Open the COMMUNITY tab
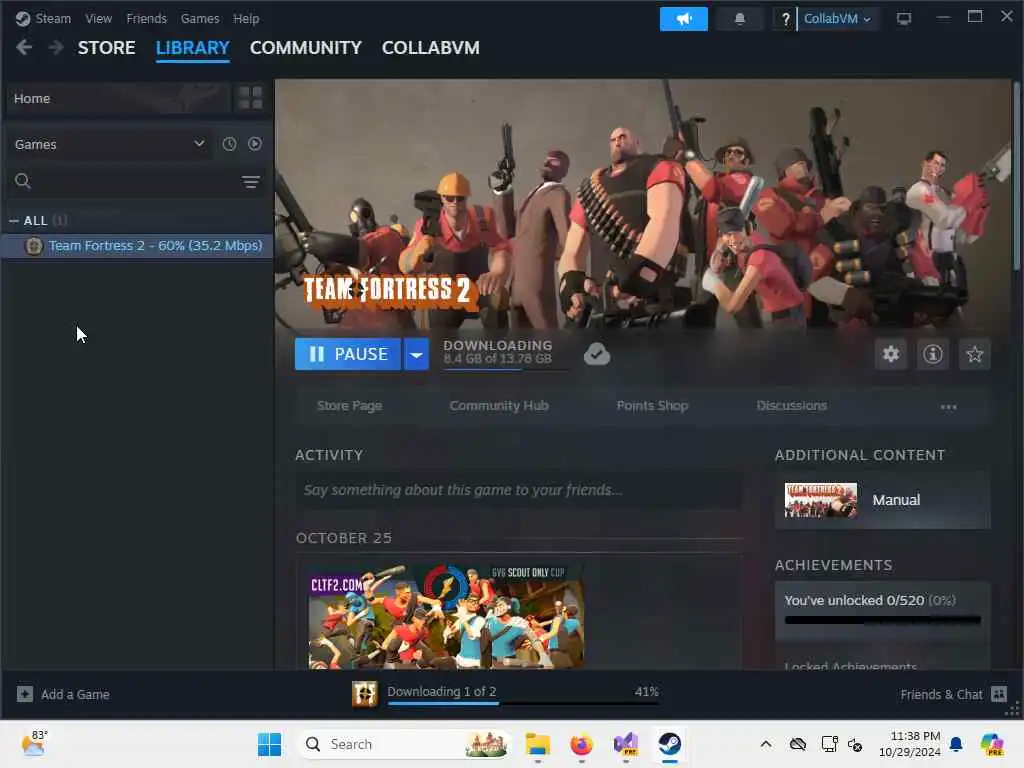 point(306,48)
